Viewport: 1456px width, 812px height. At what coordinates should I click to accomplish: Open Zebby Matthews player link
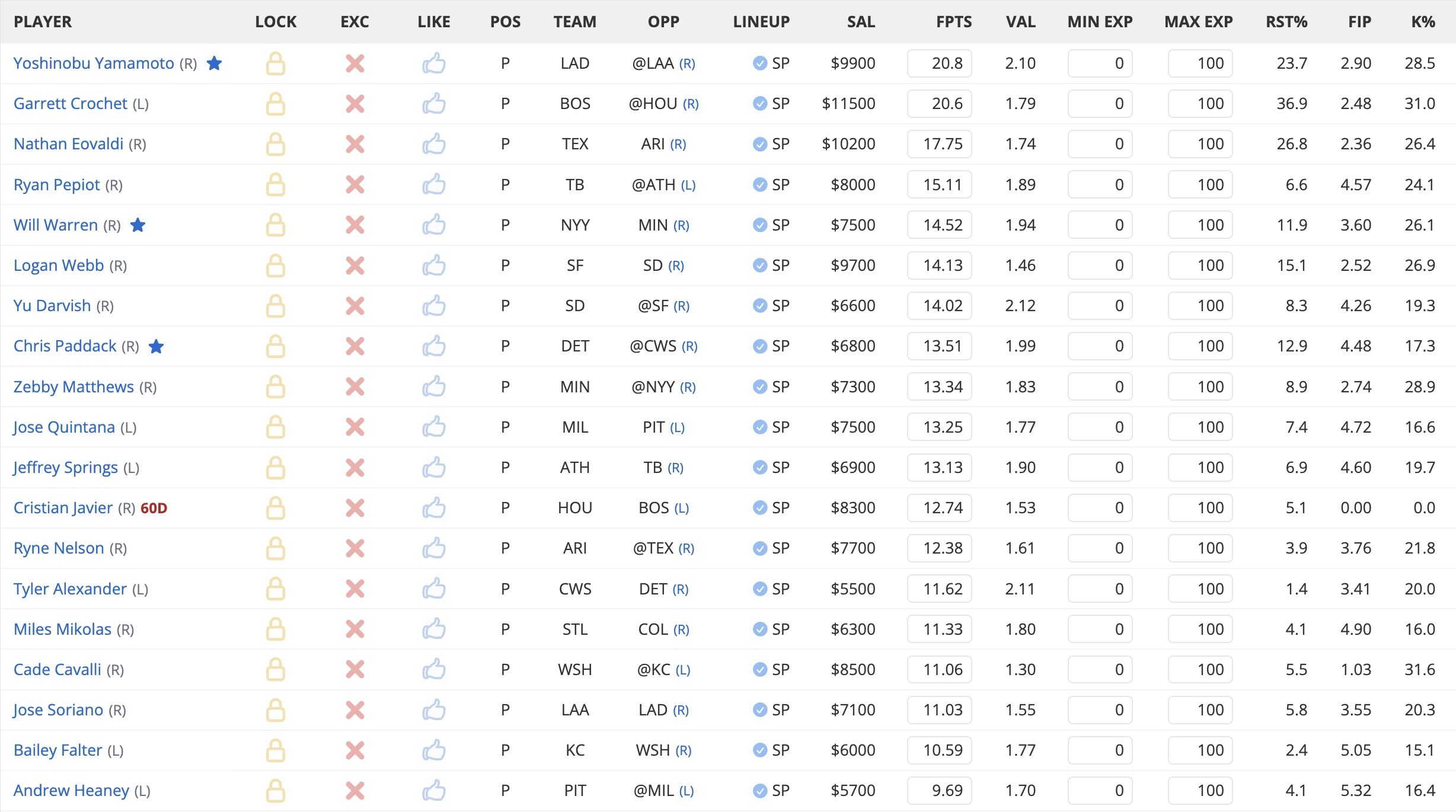pos(74,386)
